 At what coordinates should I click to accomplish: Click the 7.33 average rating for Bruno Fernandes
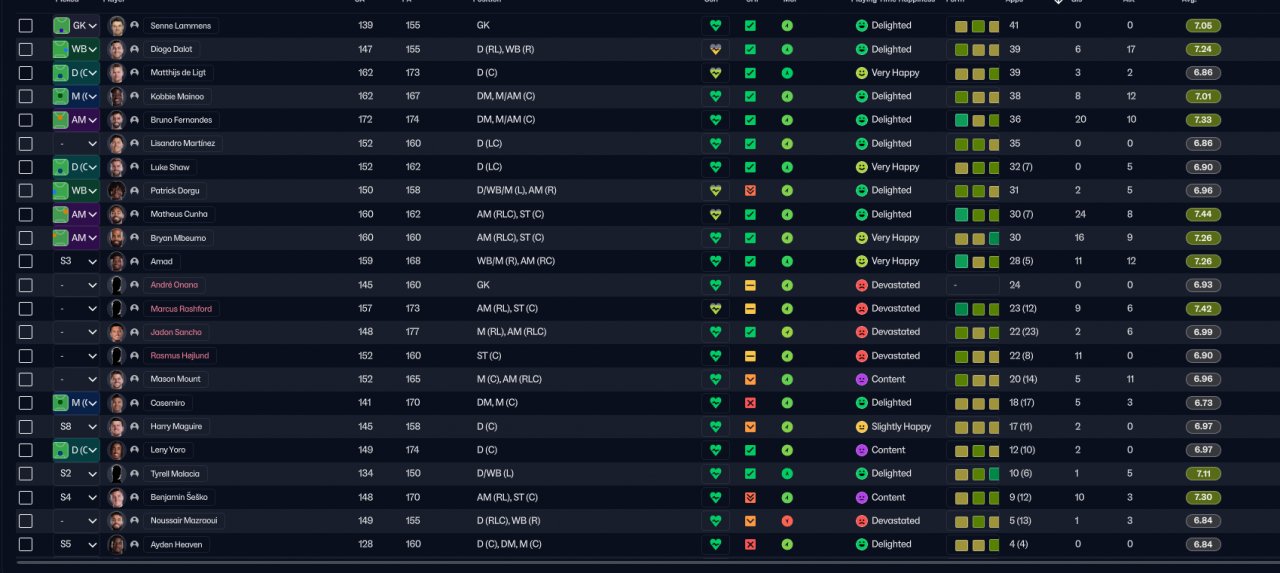1203,120
